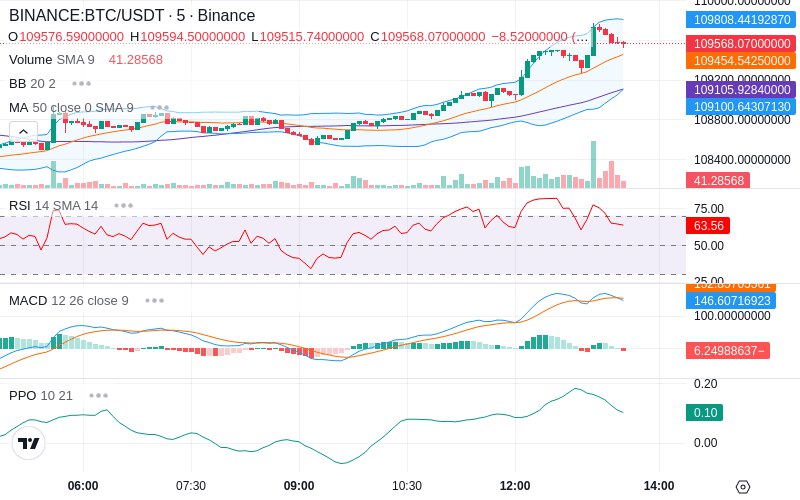Click the MACD 100.00000000 axis label

[732, 316]
